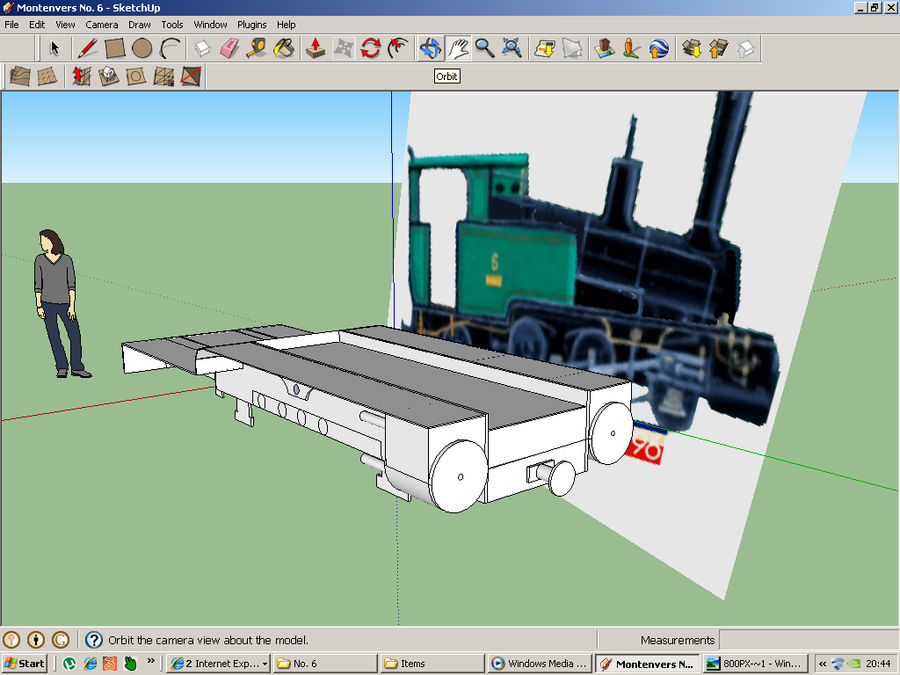900x675 pixels.
Task: Select Sandbox Add Detail tool
Action: (x=164, y=76)
